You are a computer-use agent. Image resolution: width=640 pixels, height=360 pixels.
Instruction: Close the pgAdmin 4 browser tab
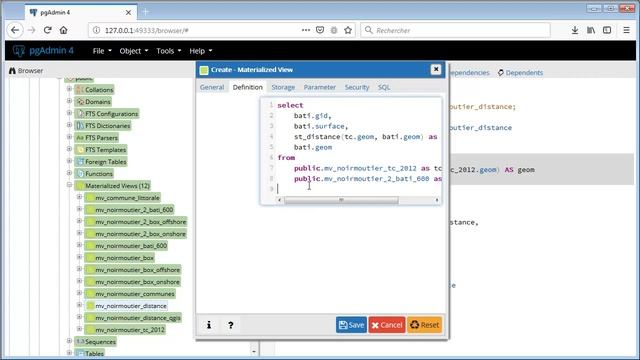pyautogui.click(x=128, y=13)
